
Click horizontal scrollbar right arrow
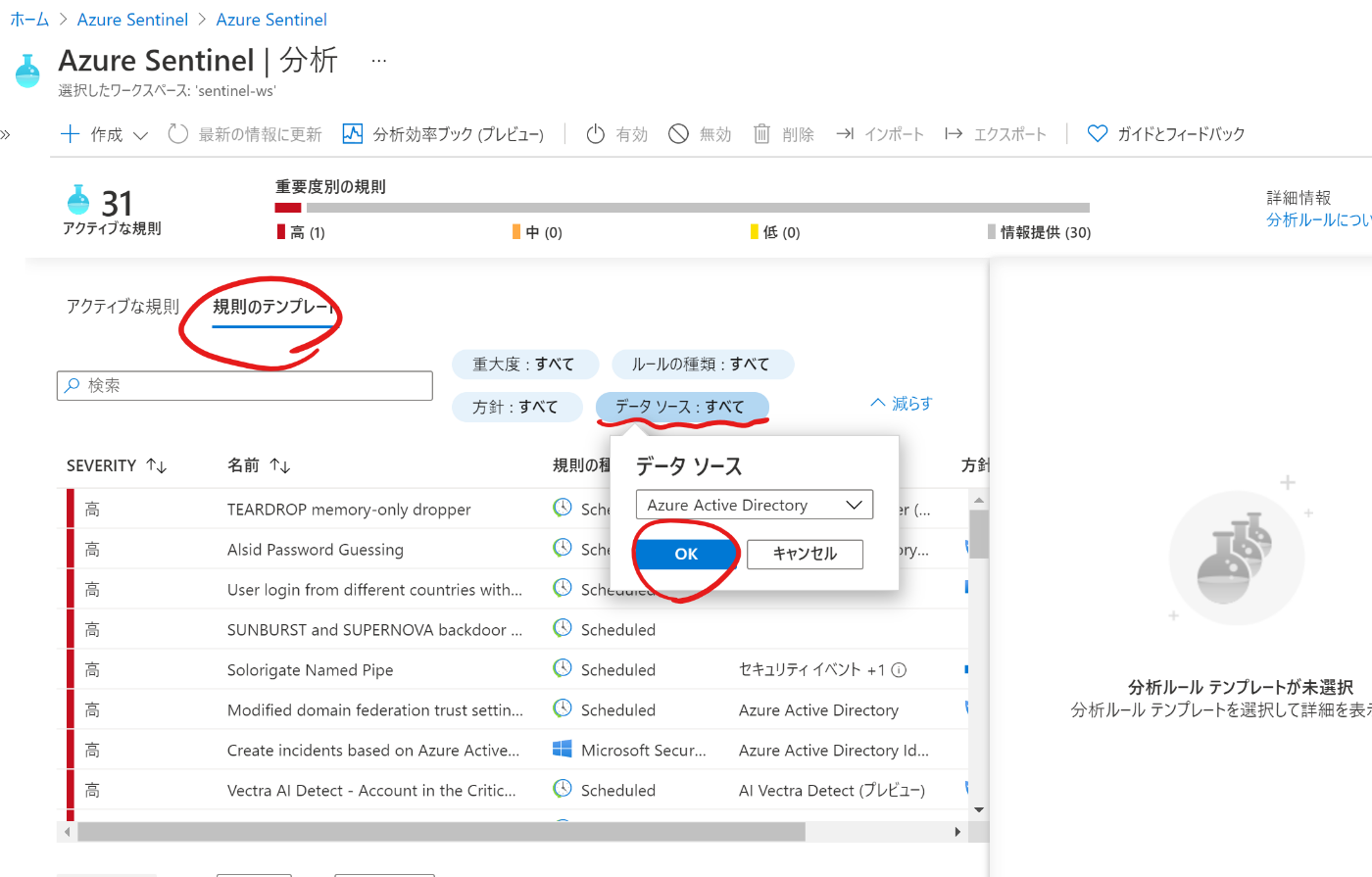pos(957,832)
